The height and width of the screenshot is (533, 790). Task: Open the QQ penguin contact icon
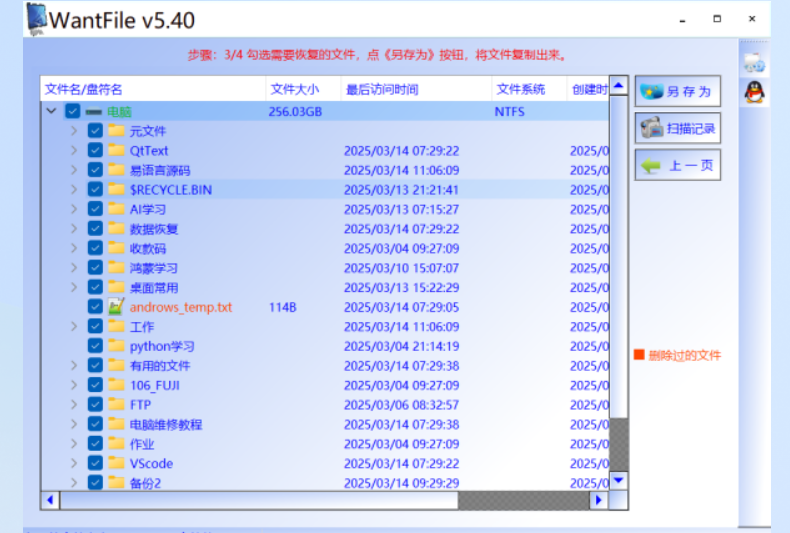(755, 92)
